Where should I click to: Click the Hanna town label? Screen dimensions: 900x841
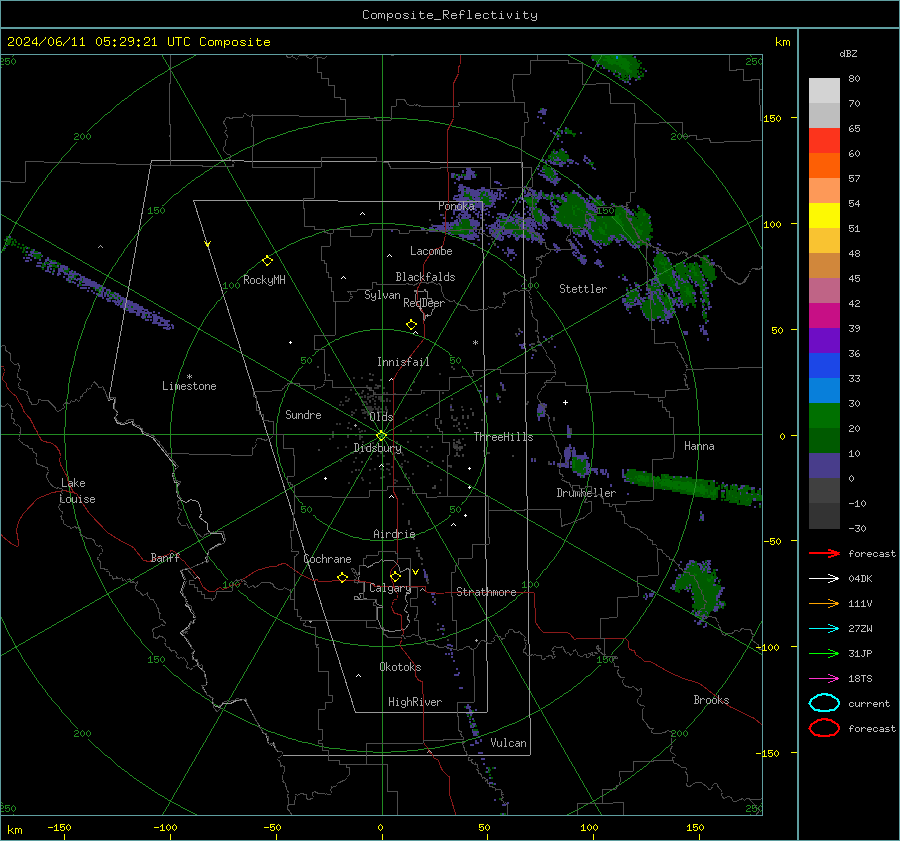(699, 446)
